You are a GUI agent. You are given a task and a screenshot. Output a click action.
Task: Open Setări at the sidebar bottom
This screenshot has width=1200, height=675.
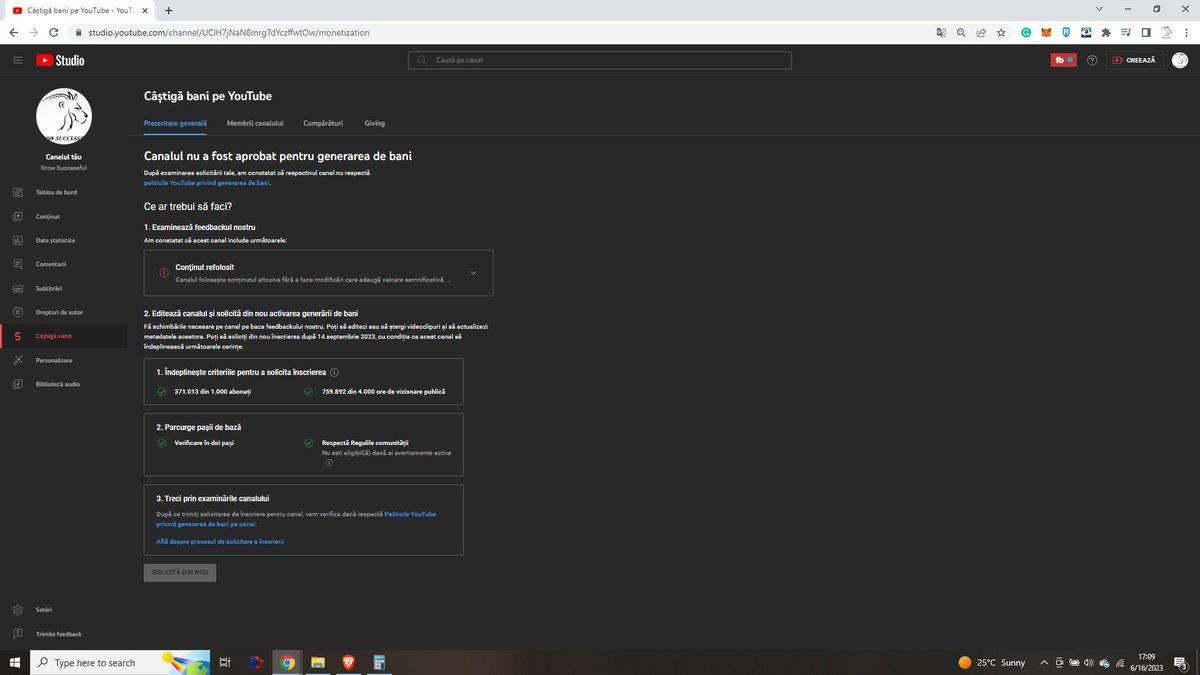tap(63, 610)
